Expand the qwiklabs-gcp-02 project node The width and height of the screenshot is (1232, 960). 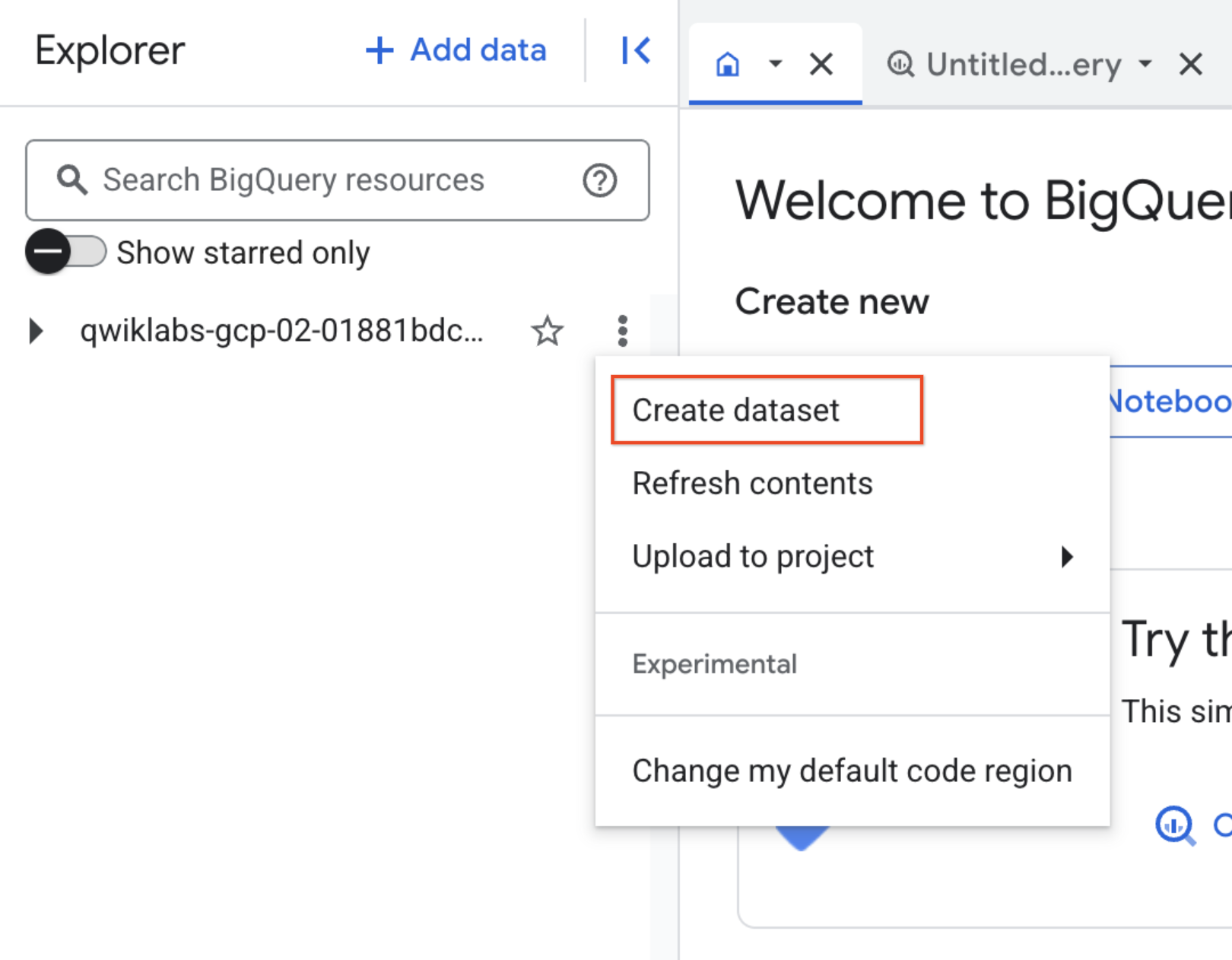point(35,331)
